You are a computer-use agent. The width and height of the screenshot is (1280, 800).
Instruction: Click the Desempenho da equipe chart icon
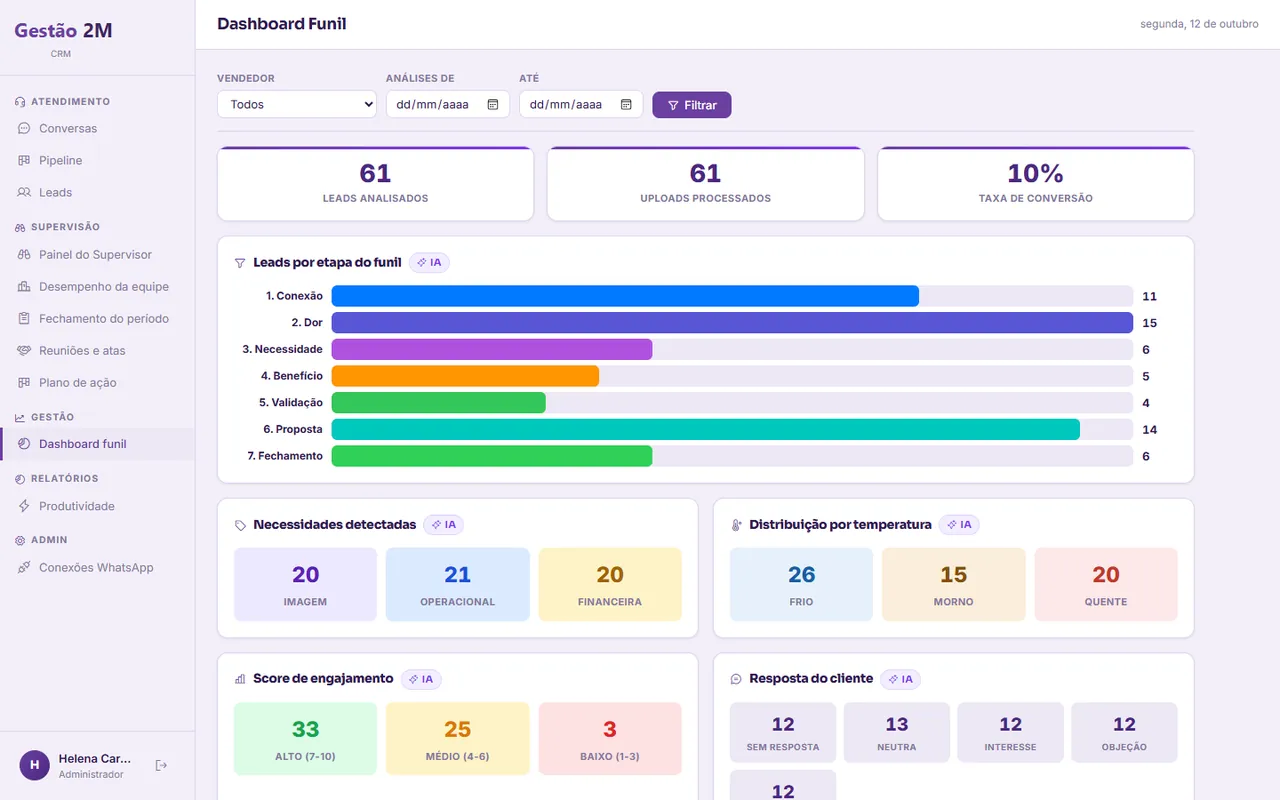click(x=24, y=286)
